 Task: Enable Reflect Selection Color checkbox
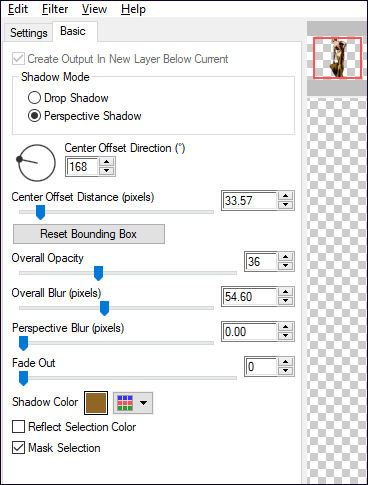pos(18,427)
